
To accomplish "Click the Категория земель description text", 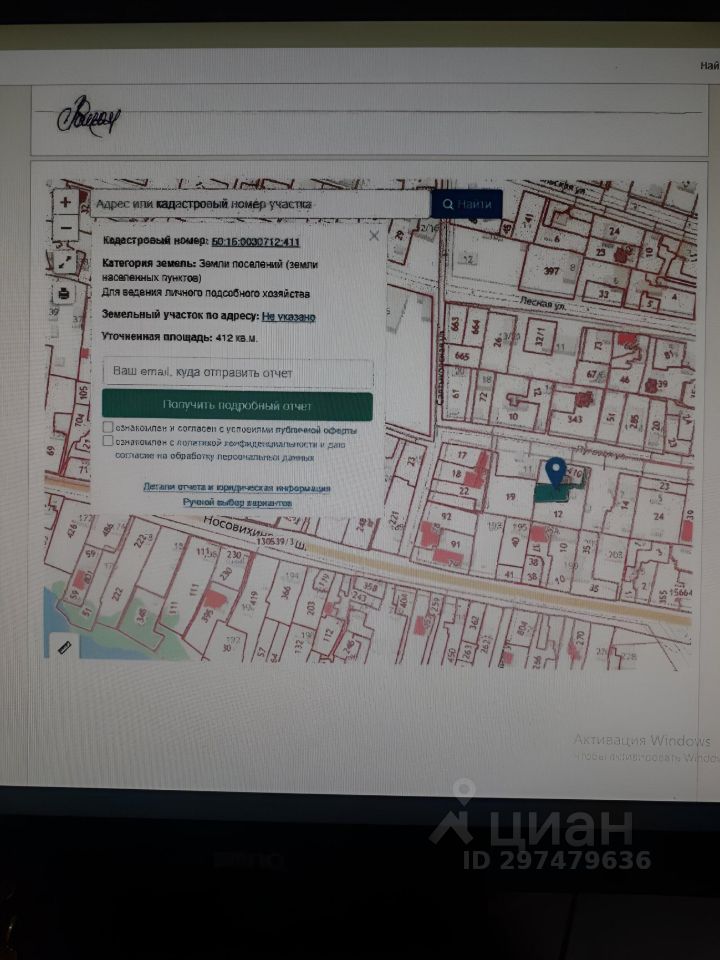I will 210,271.
